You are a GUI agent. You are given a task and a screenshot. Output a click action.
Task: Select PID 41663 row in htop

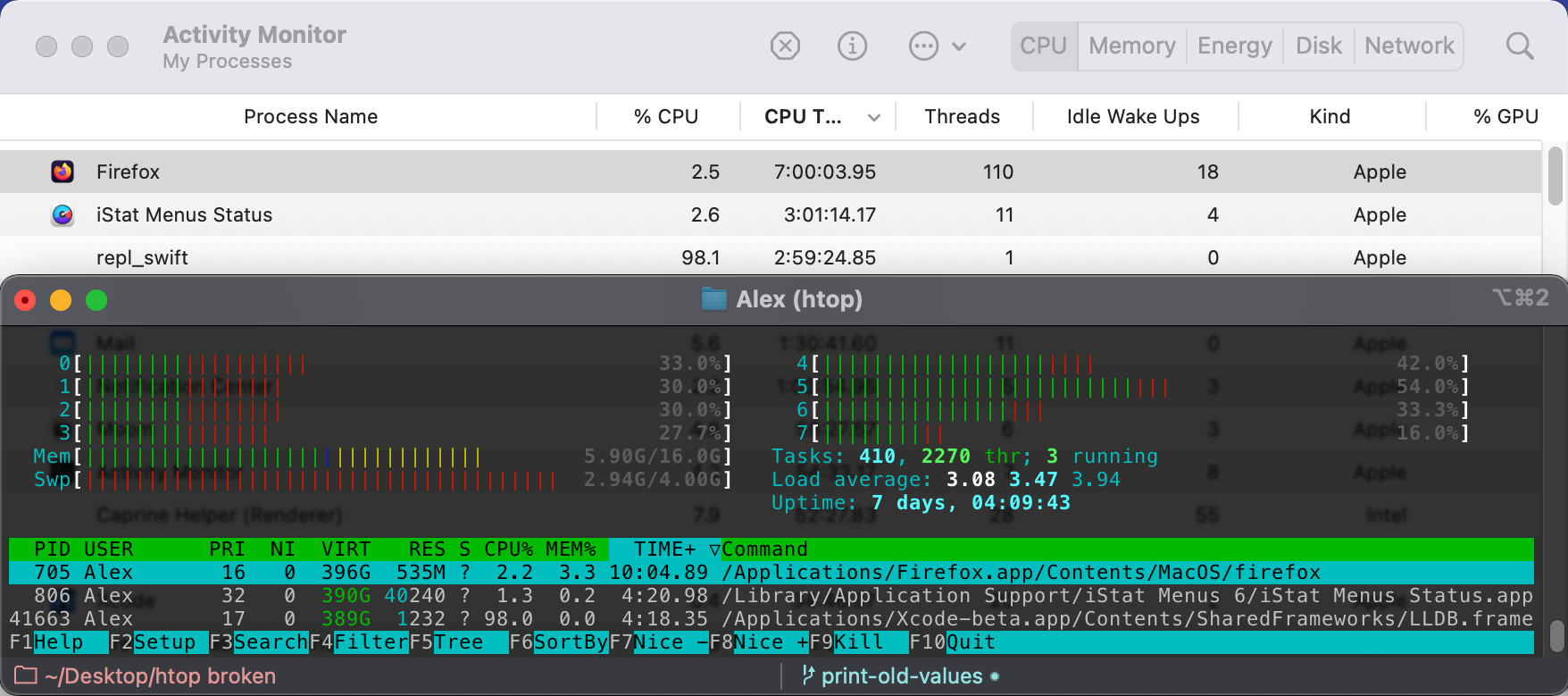click(x=771, y=618)
